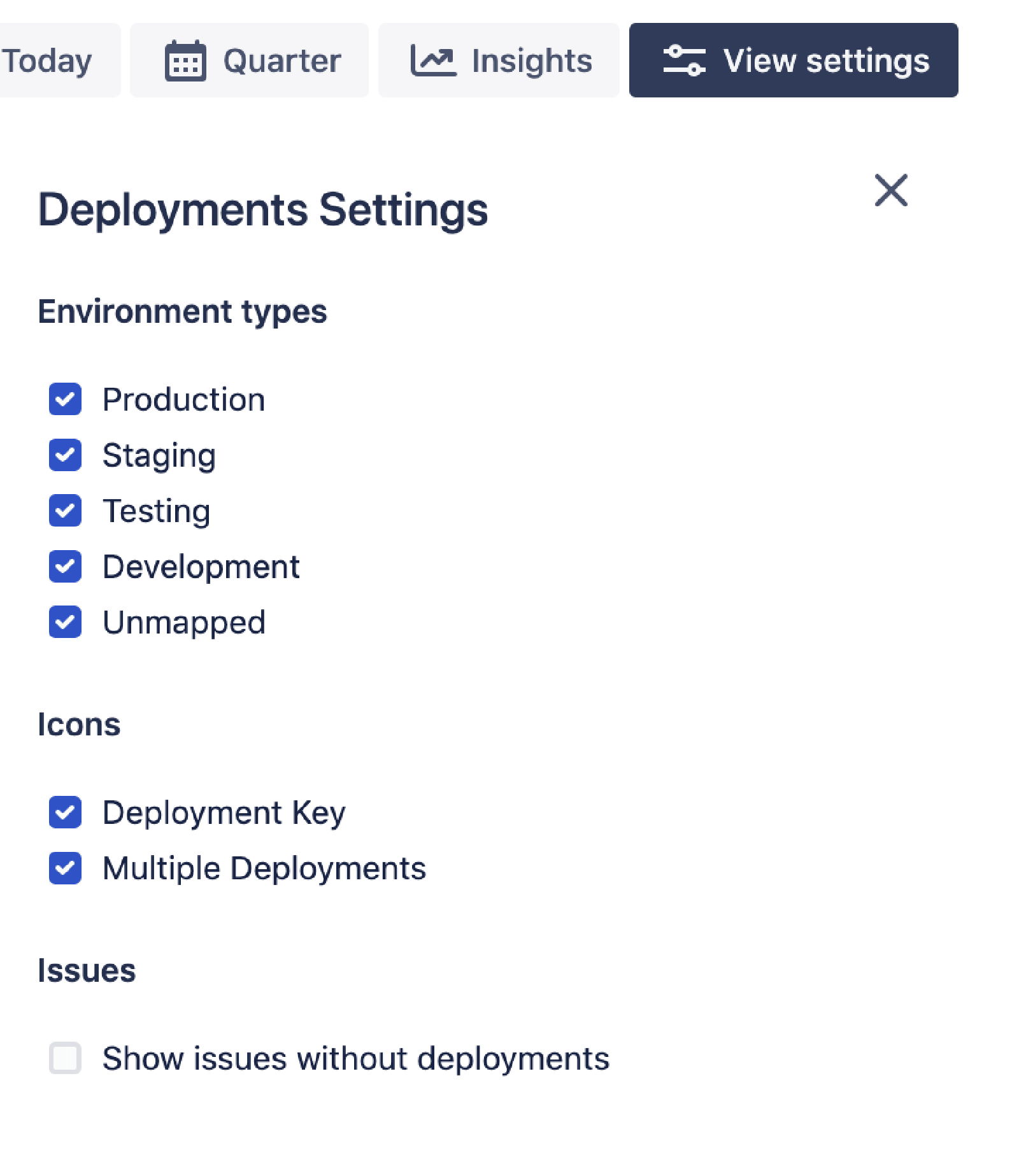Screen dimensions: 1019x1176
Task: Enable Show issues without deployments
Action: [x=65, y=1058]
